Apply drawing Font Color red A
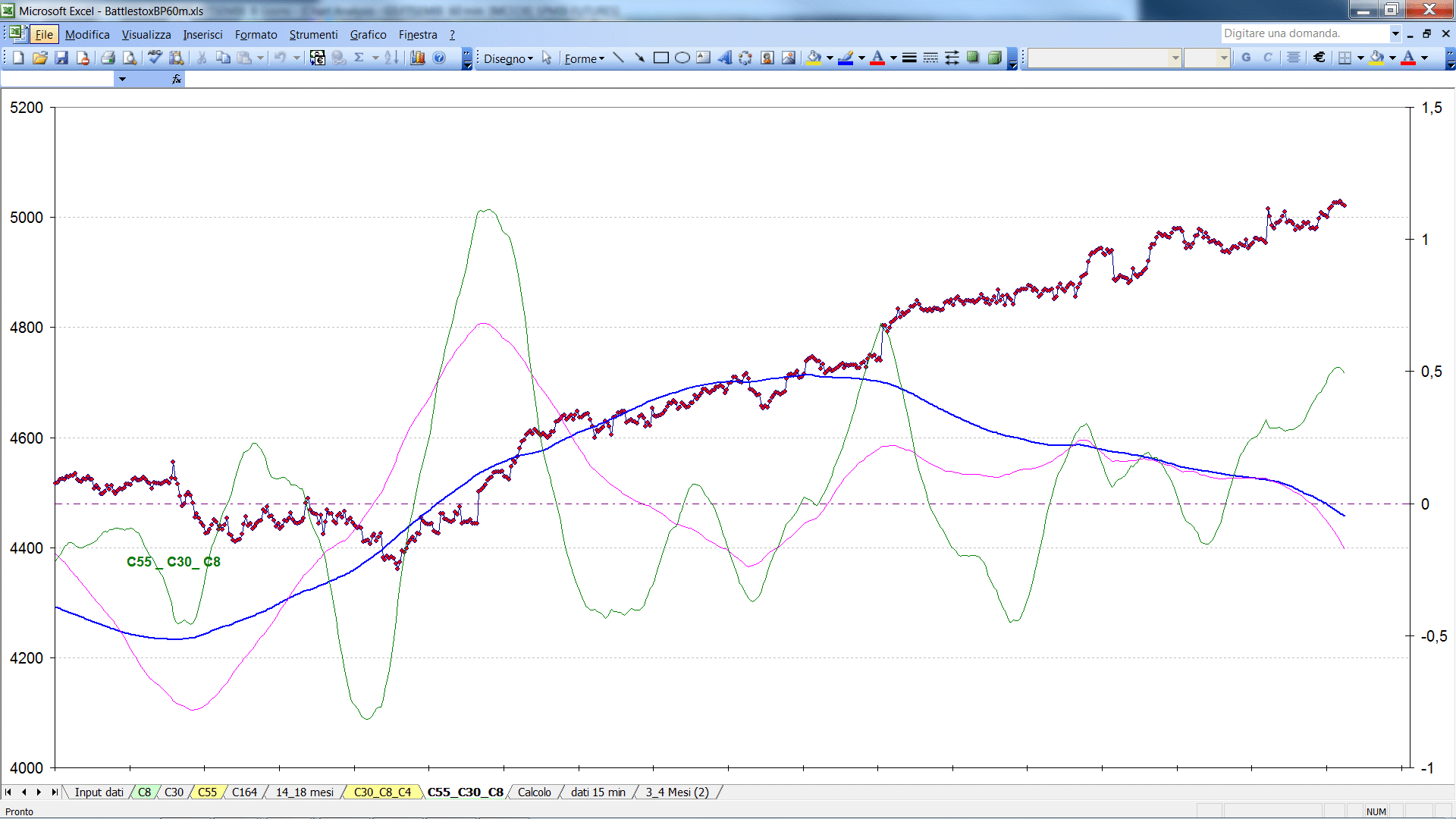Image resolution: width=1456 pixels, height=819 pixels. [878, 58]
